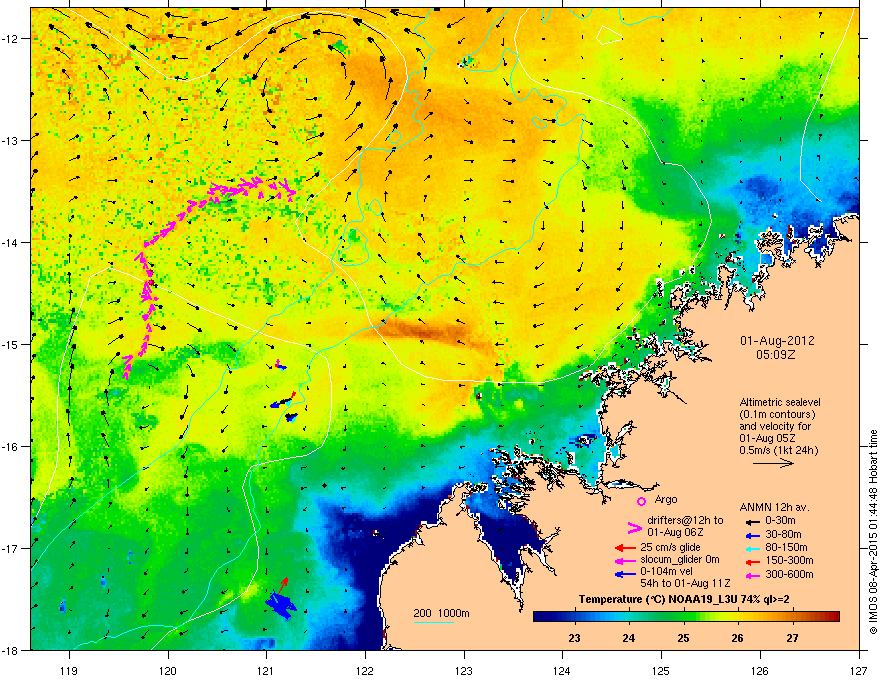Screen dimensions: 880x680
Task: Click the 54h to 01-Aug 11Z text
Action: pyautogui.click(x=685, y=583)
